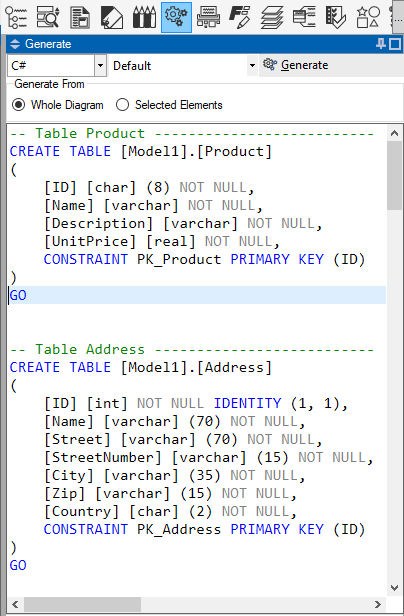Click the colored pencils icon
This screenshot has width=404, height=616.
(x=144, y=18)
